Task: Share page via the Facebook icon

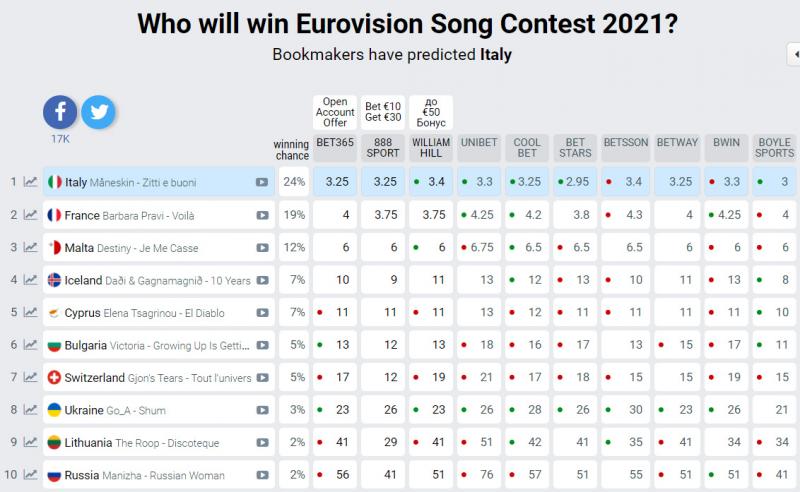Action: pos(60,112)
